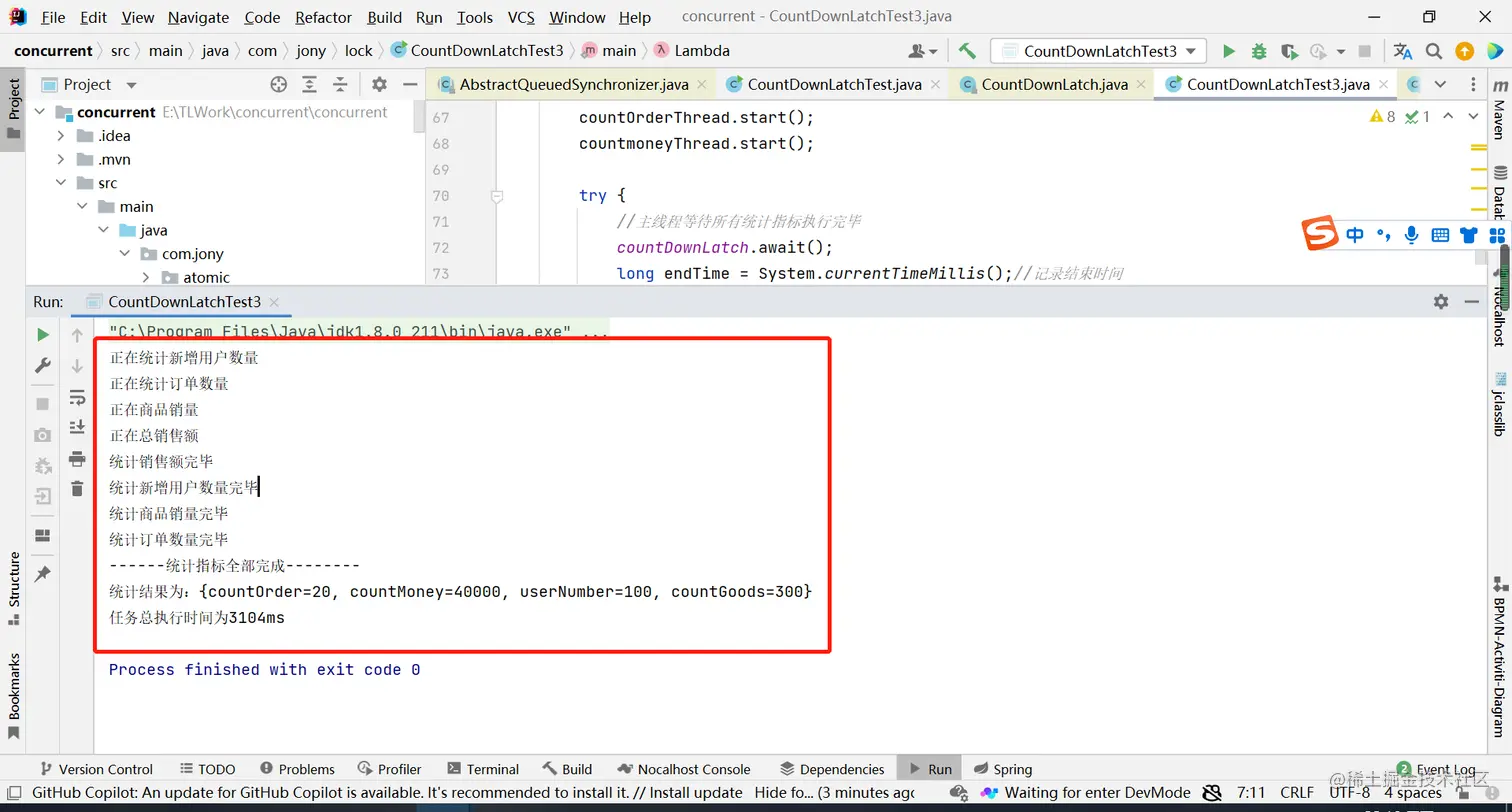This screenshot has height=812, width=1512.
Task: Switch to AbstractQueuedSynchronizer.java tab
Action: [x=573, y=85]
